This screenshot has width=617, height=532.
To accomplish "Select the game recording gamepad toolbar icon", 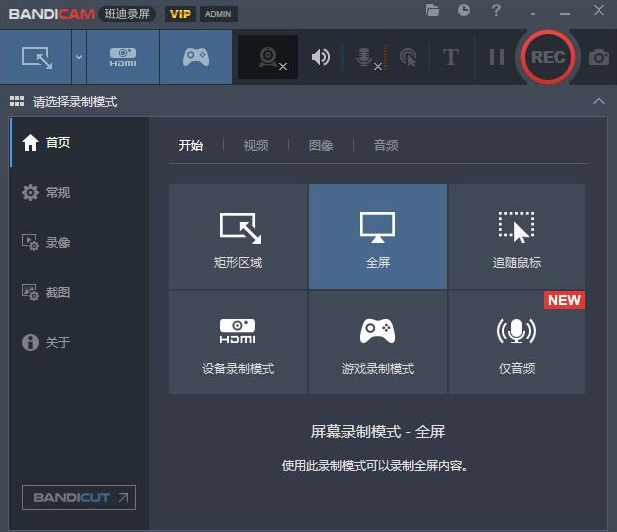I will click(x=196, y=57).
